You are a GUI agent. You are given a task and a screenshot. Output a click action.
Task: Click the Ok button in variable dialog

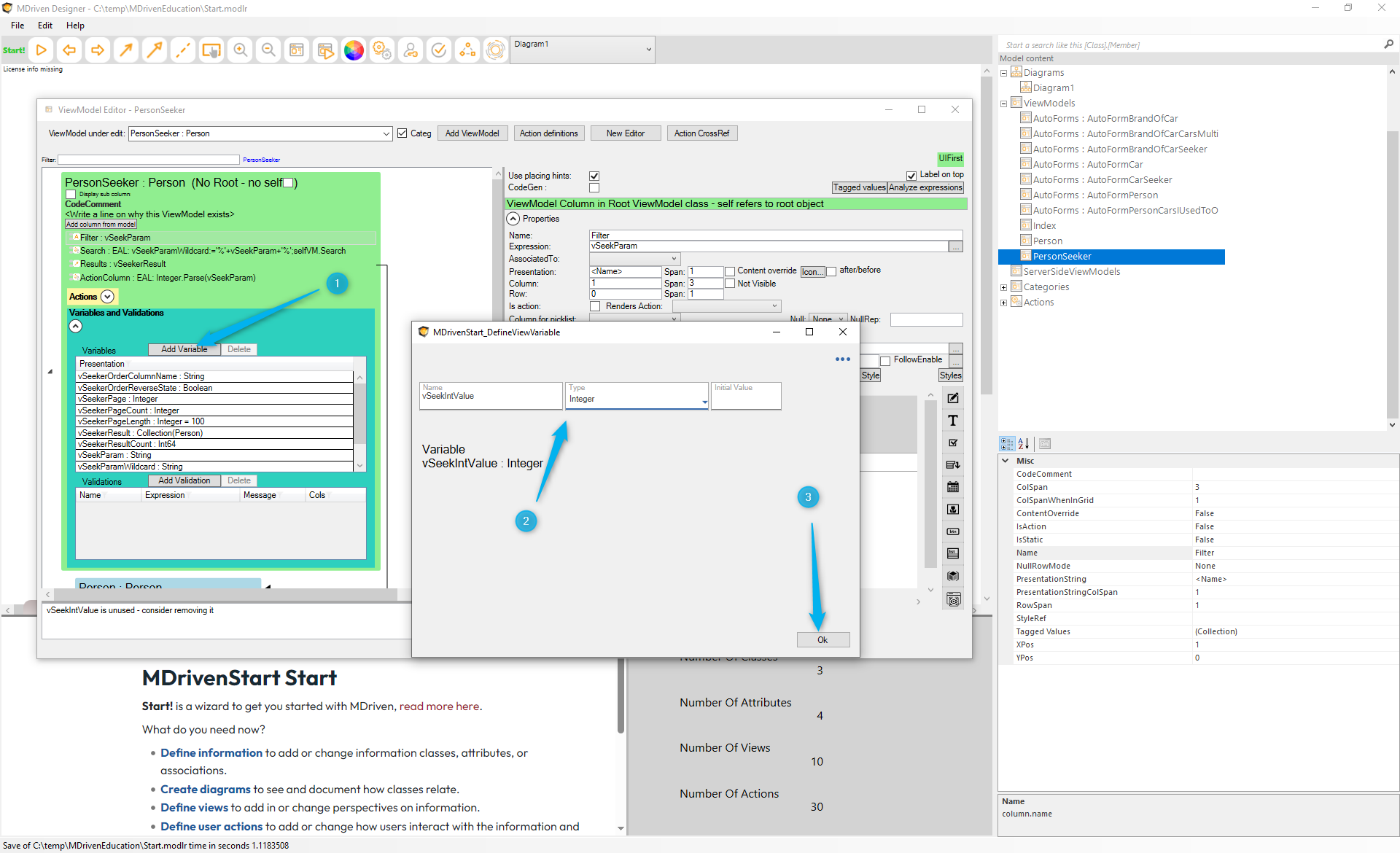click(x=822, y=640)
